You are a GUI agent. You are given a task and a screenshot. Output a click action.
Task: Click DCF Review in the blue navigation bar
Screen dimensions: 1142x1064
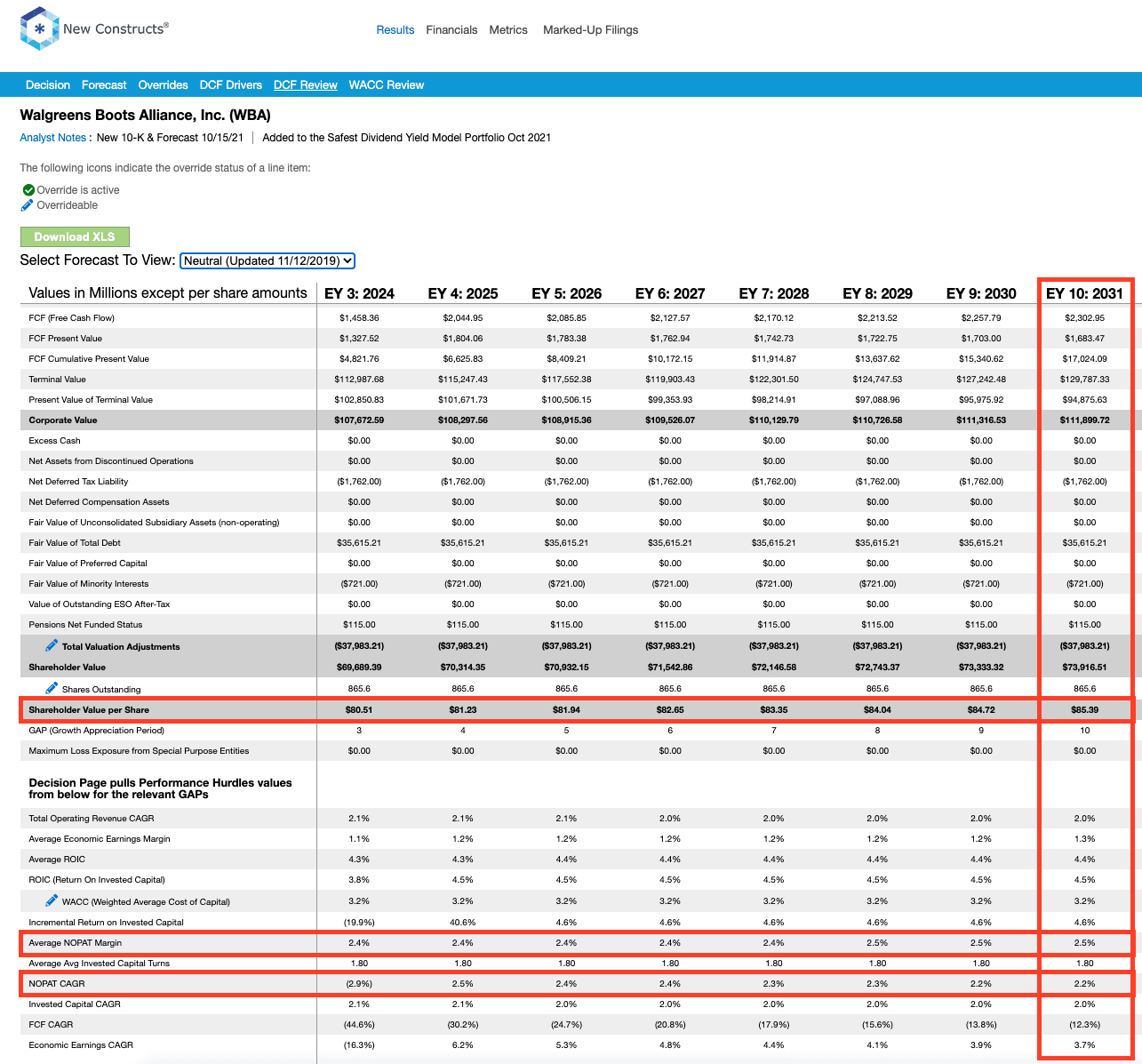tap(306, 85)
